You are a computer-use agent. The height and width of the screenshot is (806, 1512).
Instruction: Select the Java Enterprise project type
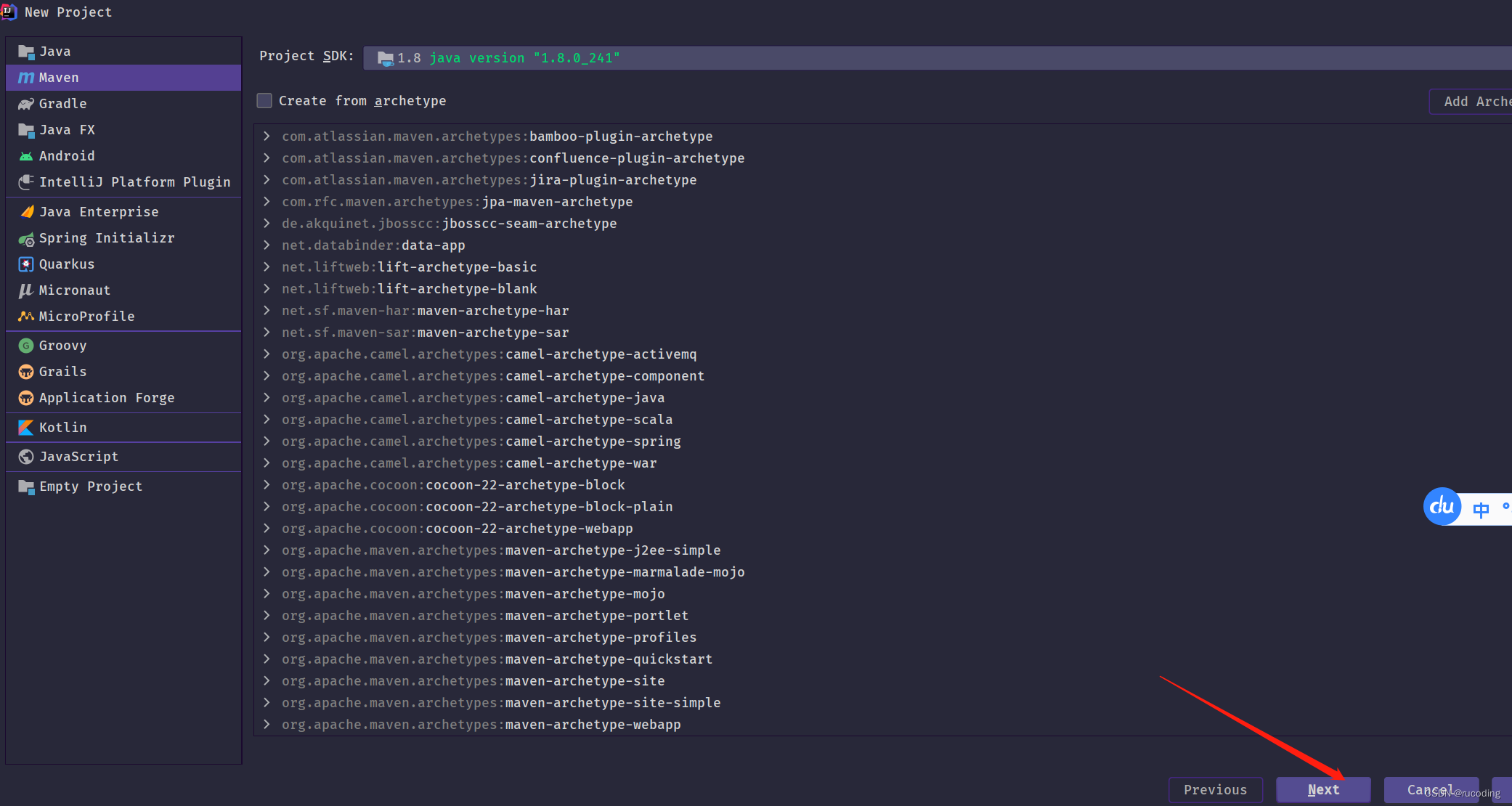tap(123, 212)
